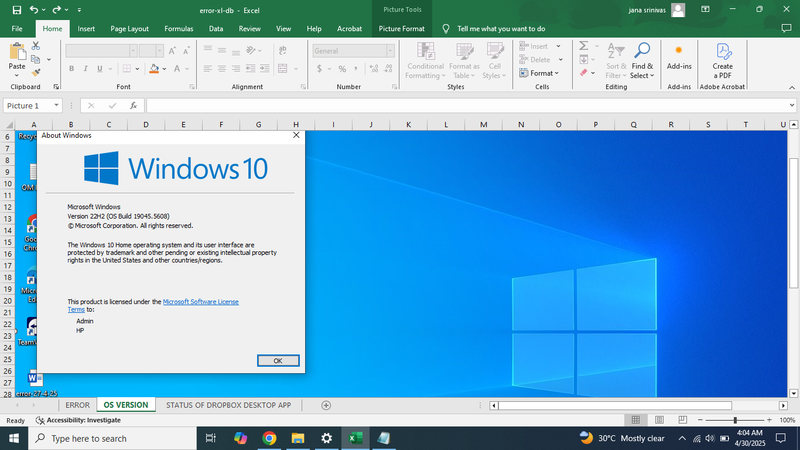Open the Add-ins button in ribbon

coord(679,56)
